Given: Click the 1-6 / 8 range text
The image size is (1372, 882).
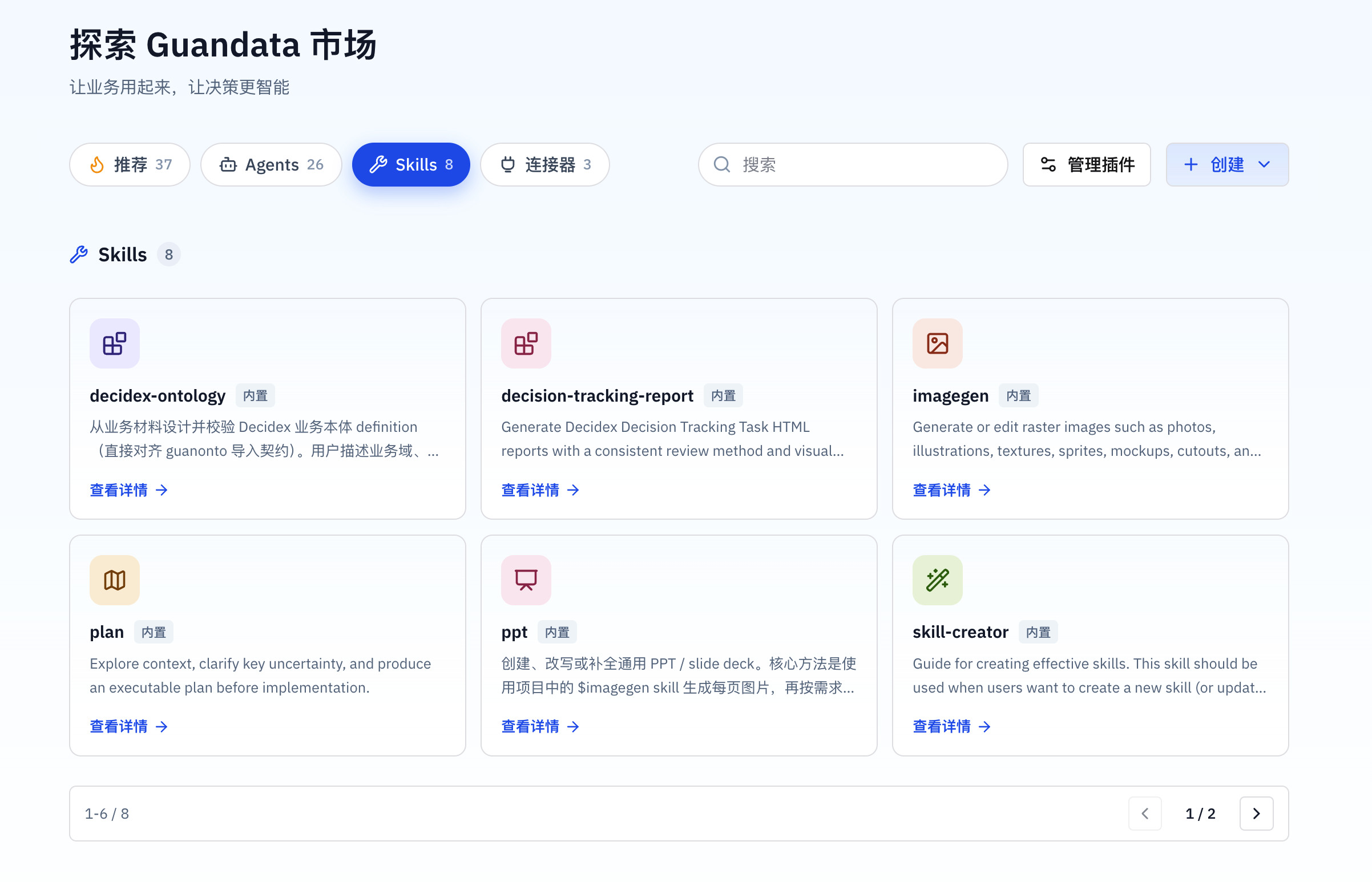Looking at the screenshot, I should (x=107, y=814).
